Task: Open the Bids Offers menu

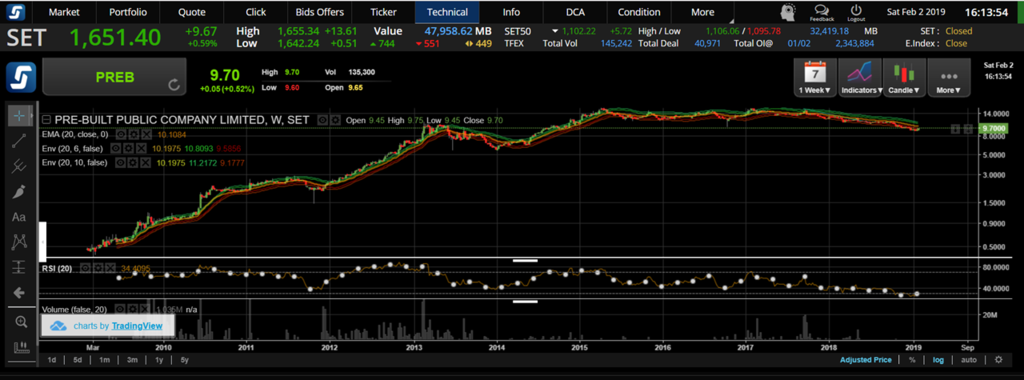Action: click(319, 12)
